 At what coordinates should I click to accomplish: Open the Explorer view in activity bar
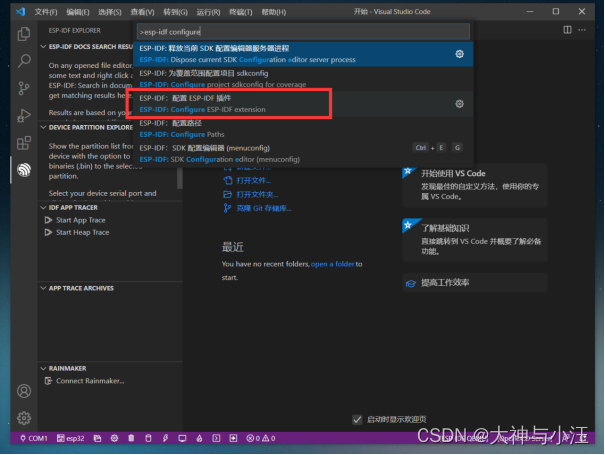24,34
